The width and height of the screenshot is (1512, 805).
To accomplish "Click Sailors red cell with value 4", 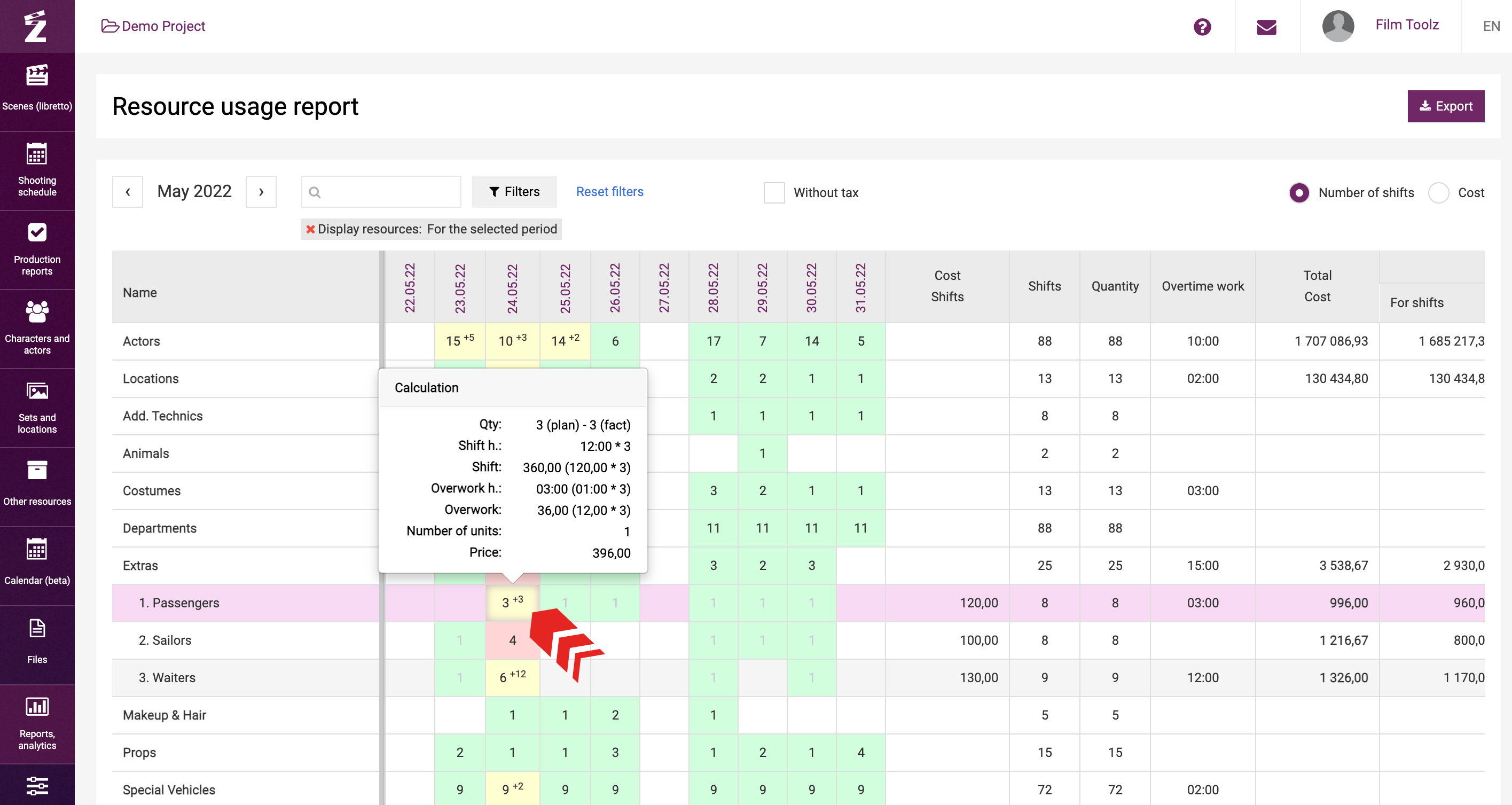I will [512, 640].
